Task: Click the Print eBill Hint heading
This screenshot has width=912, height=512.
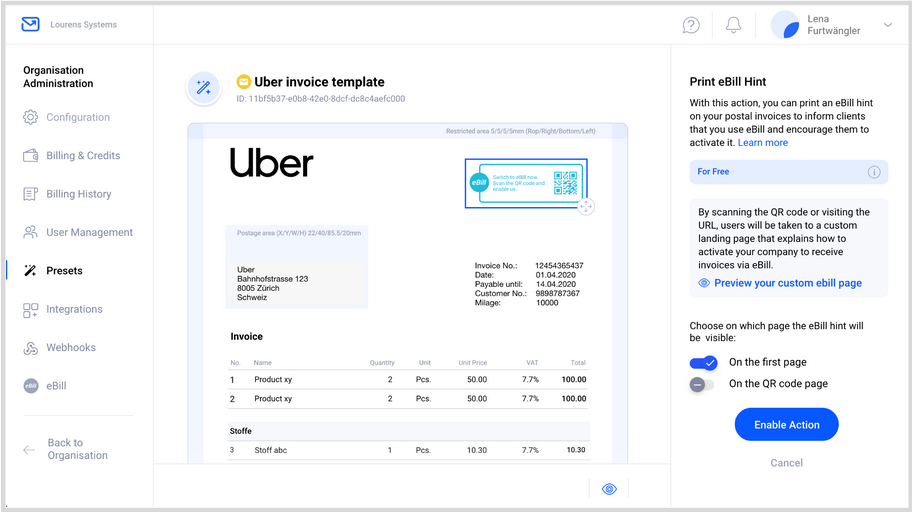Action: pos(728,81)
